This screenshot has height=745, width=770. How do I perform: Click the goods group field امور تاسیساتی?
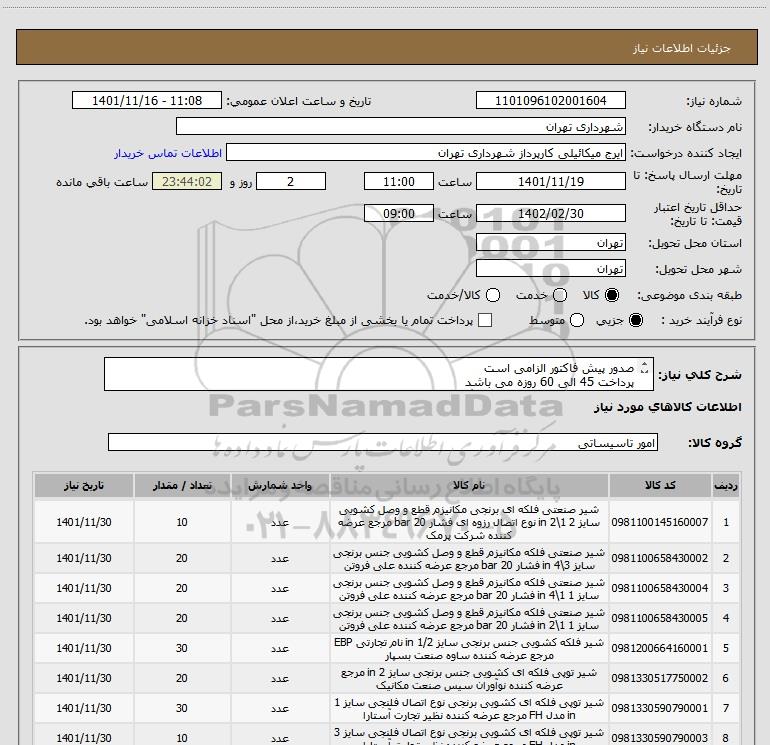(x=383, y=442)
